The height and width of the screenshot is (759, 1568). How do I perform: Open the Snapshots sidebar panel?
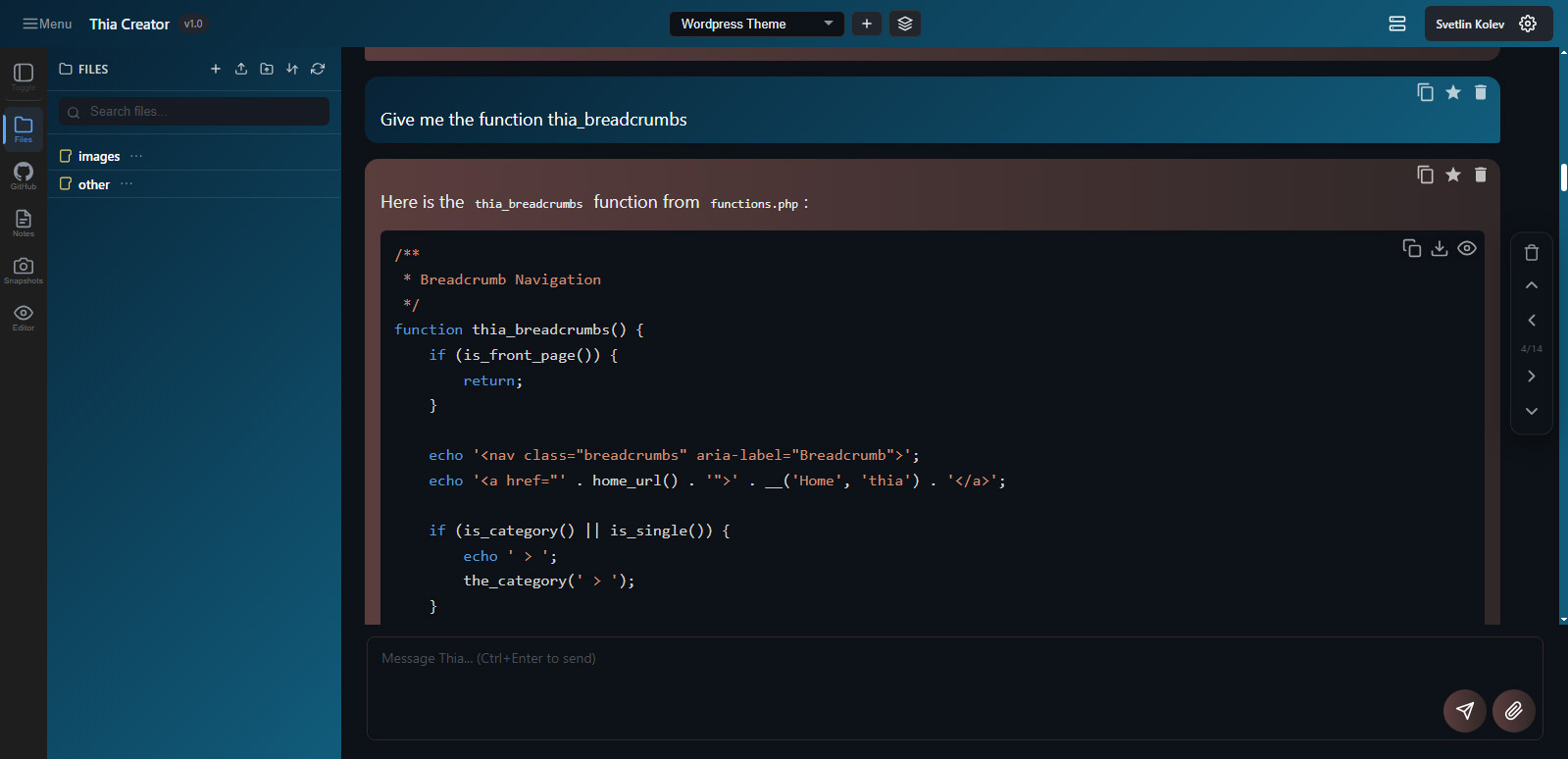24,270
